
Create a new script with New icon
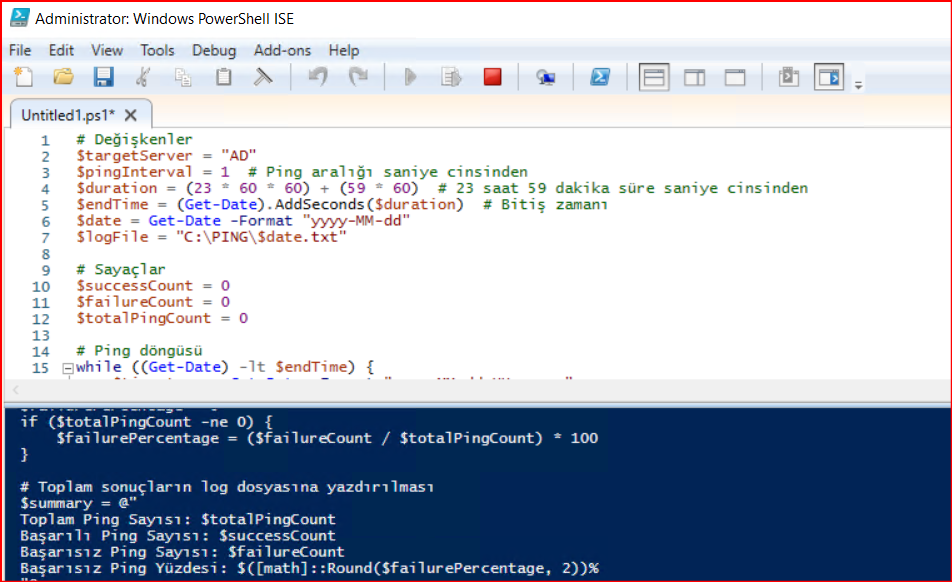pos(23,77)
